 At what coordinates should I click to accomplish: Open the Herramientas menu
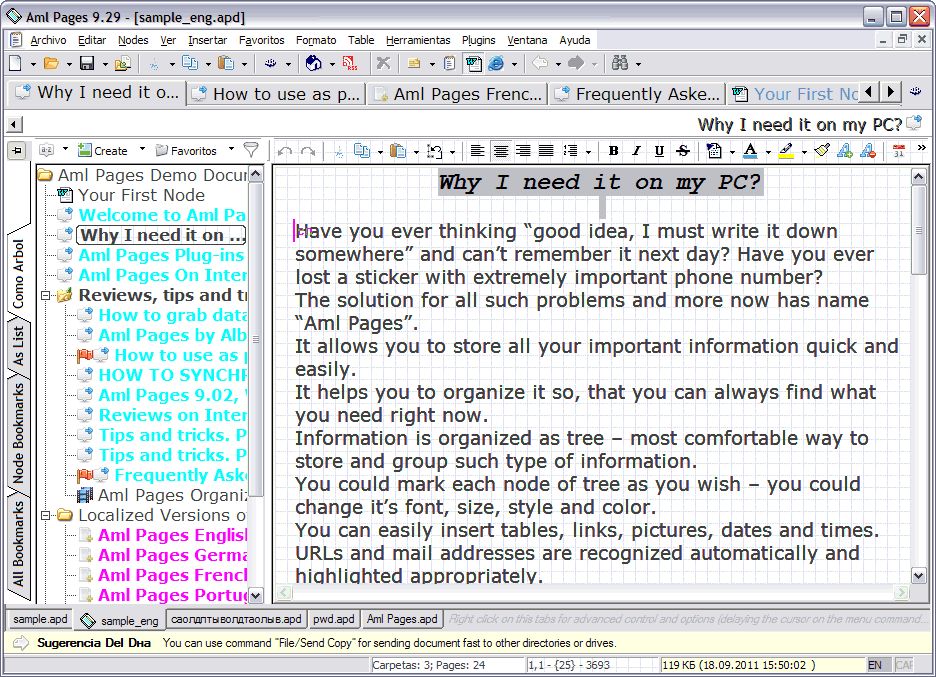coord(418,40)
